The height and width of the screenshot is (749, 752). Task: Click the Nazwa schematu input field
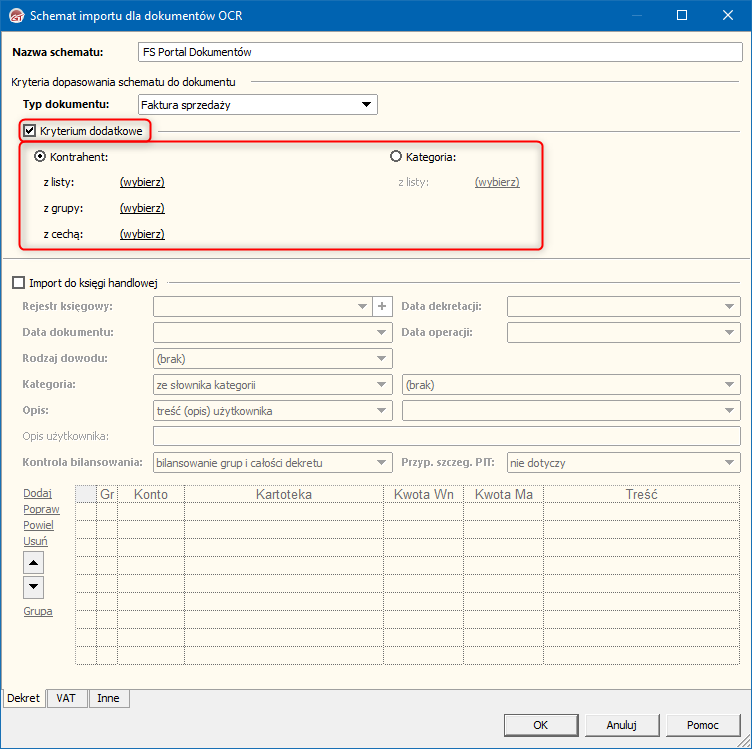click(x=440, y=52)
